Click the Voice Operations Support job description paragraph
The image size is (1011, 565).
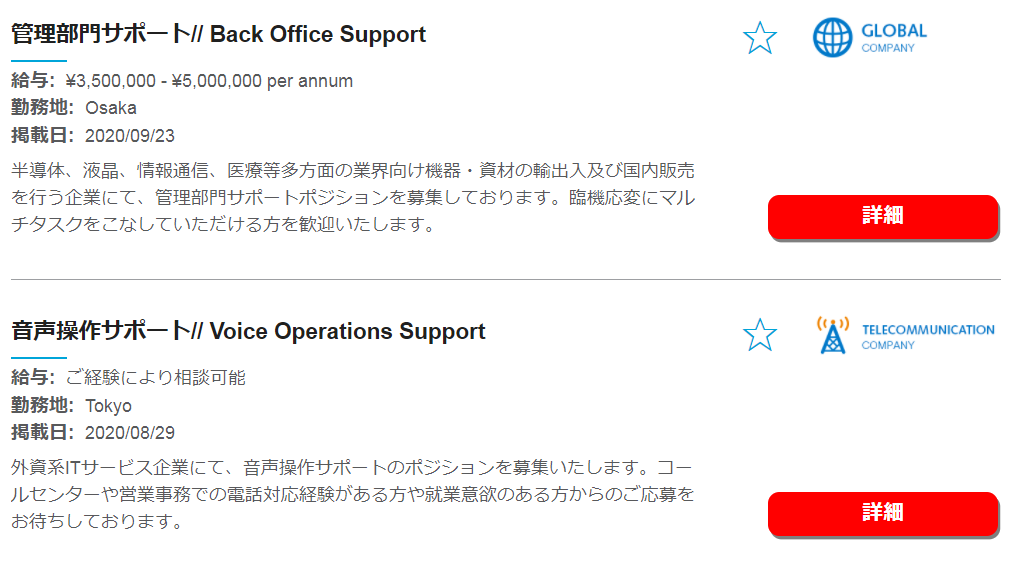pyautogui.click(x=353, y=494)
